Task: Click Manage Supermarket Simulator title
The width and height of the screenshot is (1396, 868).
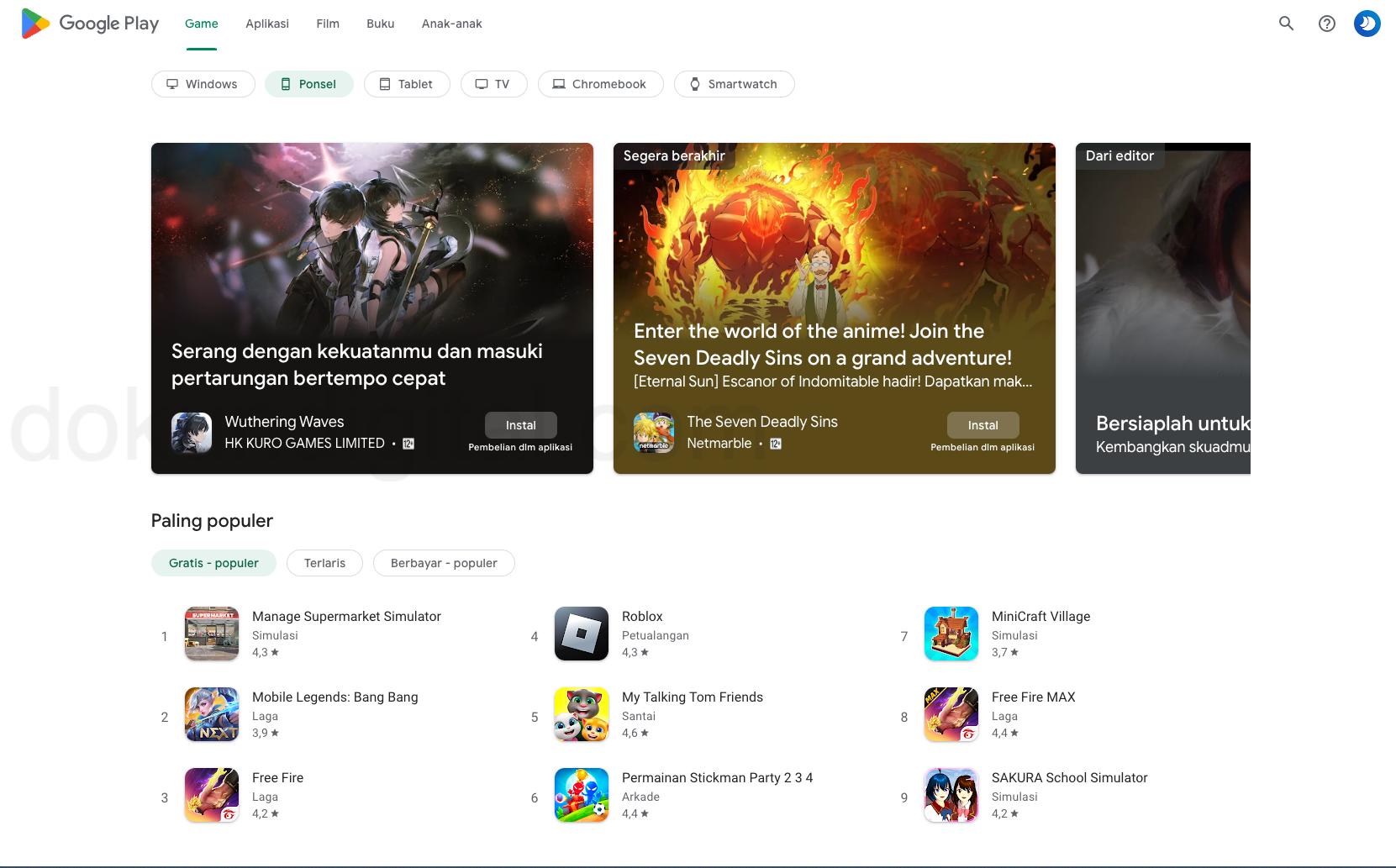Action: 346,617
